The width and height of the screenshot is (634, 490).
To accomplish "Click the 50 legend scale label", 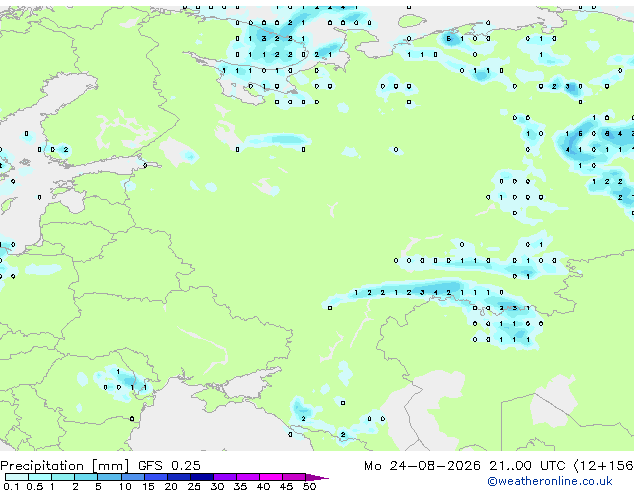I will tap(309, 486).
